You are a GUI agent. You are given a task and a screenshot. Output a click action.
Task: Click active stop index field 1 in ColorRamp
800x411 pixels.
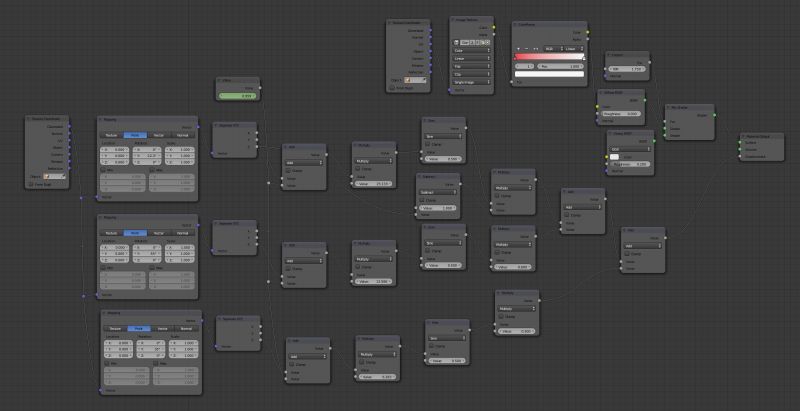point(525,66)
